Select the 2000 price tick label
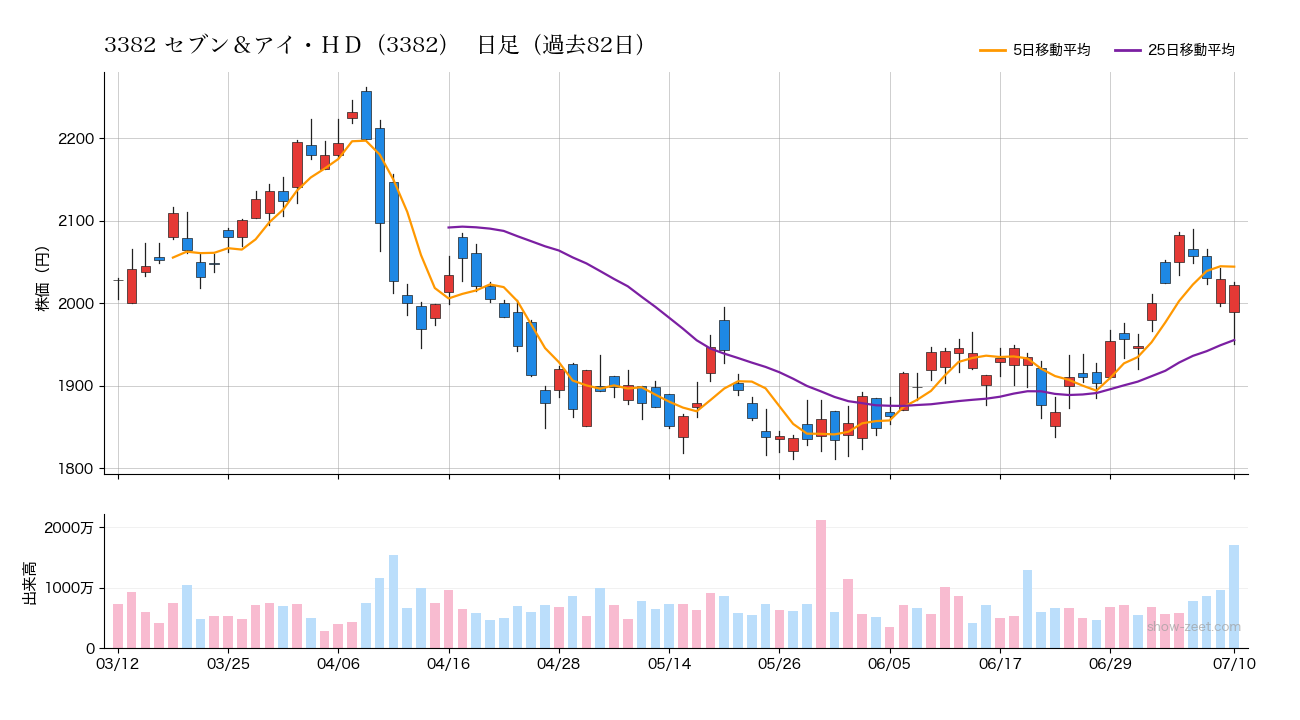 point(77,304)
